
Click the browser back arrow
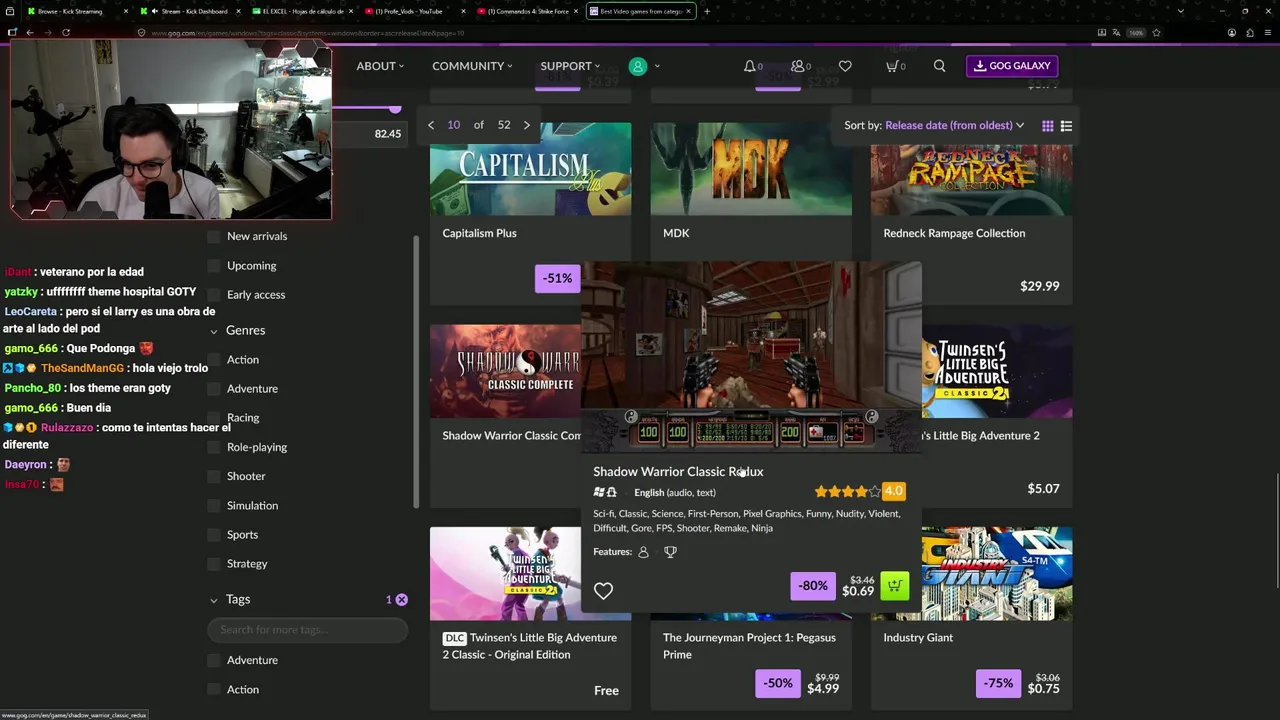(x=30, y=32)
